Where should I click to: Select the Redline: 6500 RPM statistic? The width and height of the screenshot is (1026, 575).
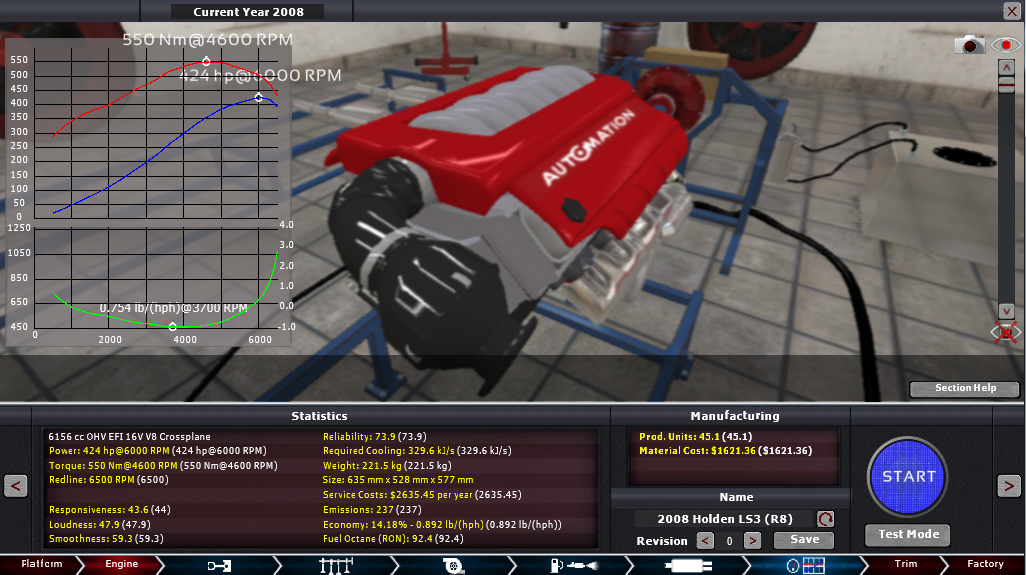tap(109, 479)
